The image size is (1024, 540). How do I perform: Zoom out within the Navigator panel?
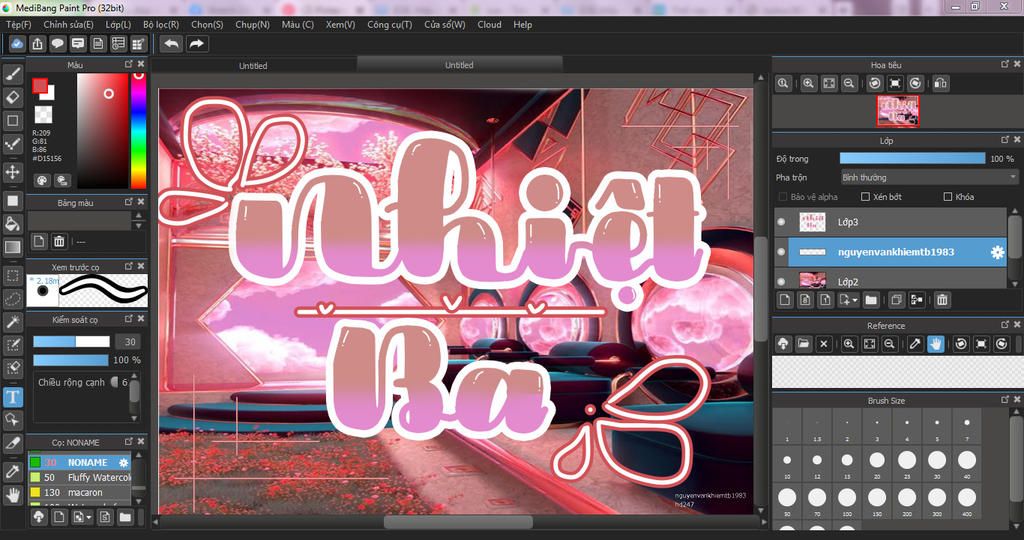[849, 83]
